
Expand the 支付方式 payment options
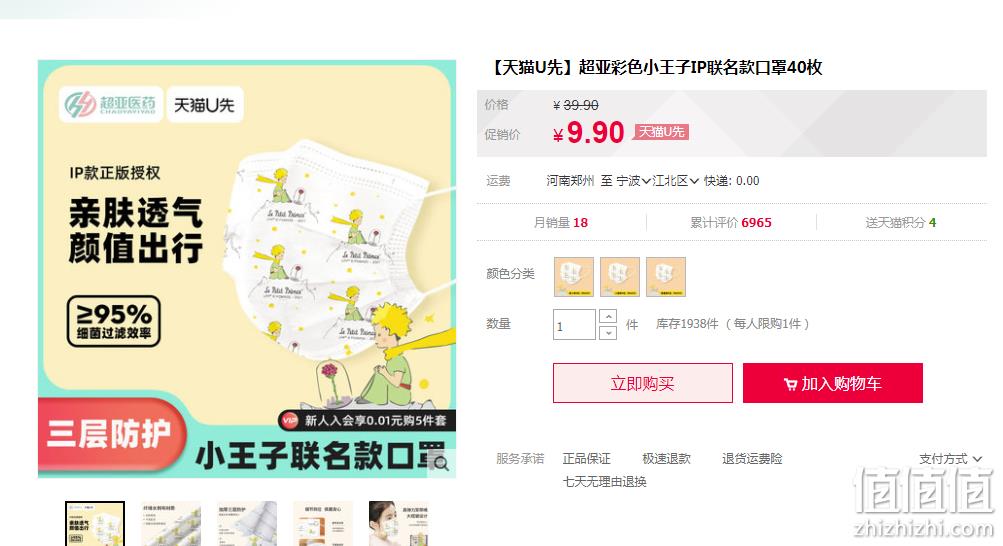click(950, 458)
